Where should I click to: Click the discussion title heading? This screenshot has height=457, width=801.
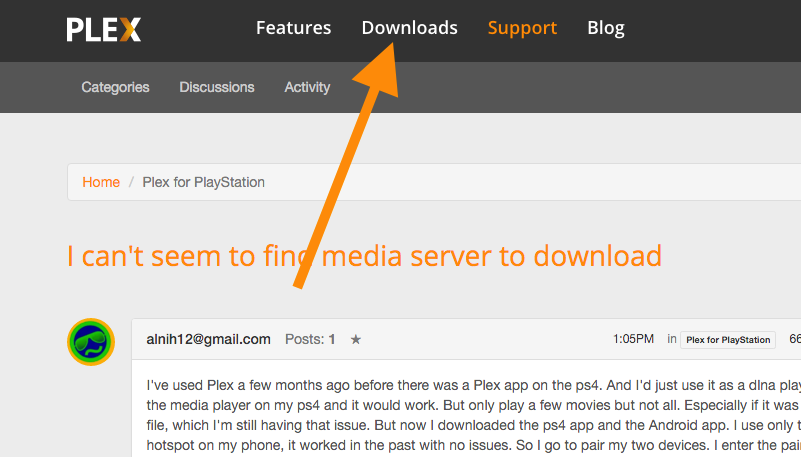364,256
